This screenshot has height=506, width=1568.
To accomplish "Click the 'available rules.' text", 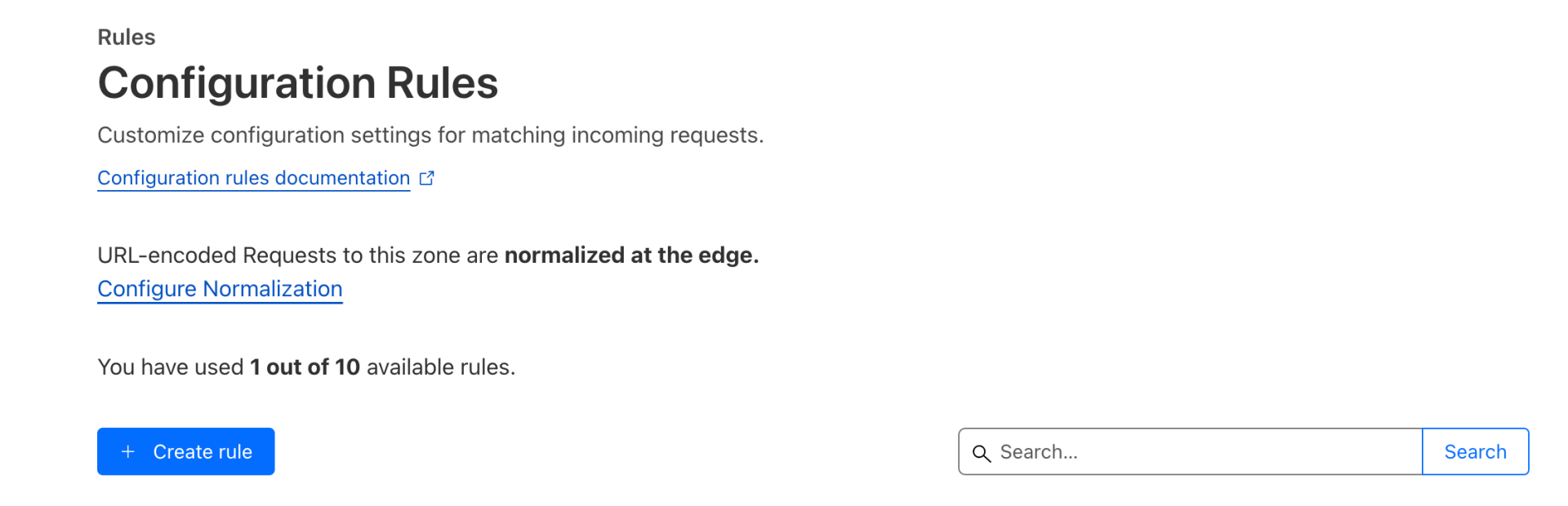I will pos(441,366).
